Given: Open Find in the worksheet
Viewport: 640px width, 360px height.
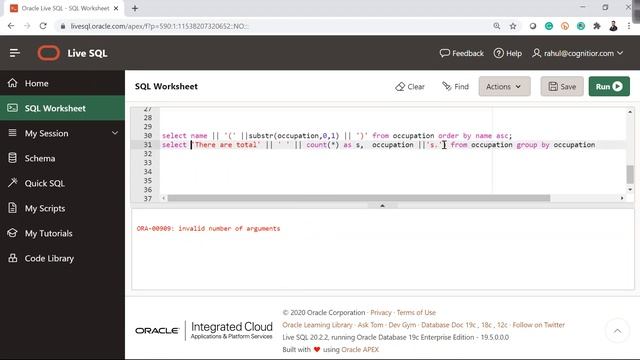Looking at the screenshot, I should [x=456, y=87].
